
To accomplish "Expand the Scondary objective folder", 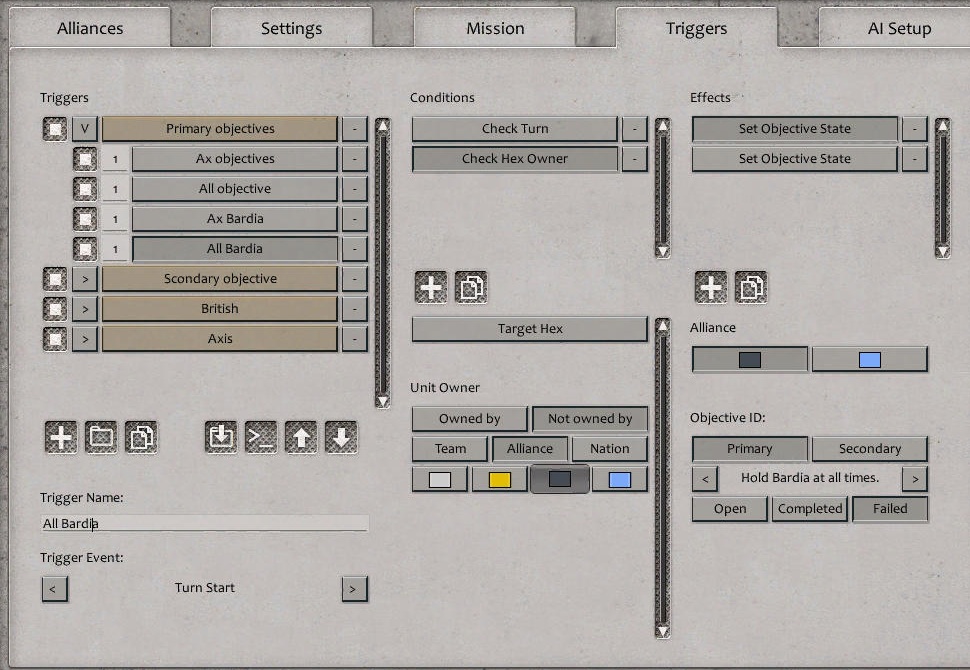I will 85,279.
